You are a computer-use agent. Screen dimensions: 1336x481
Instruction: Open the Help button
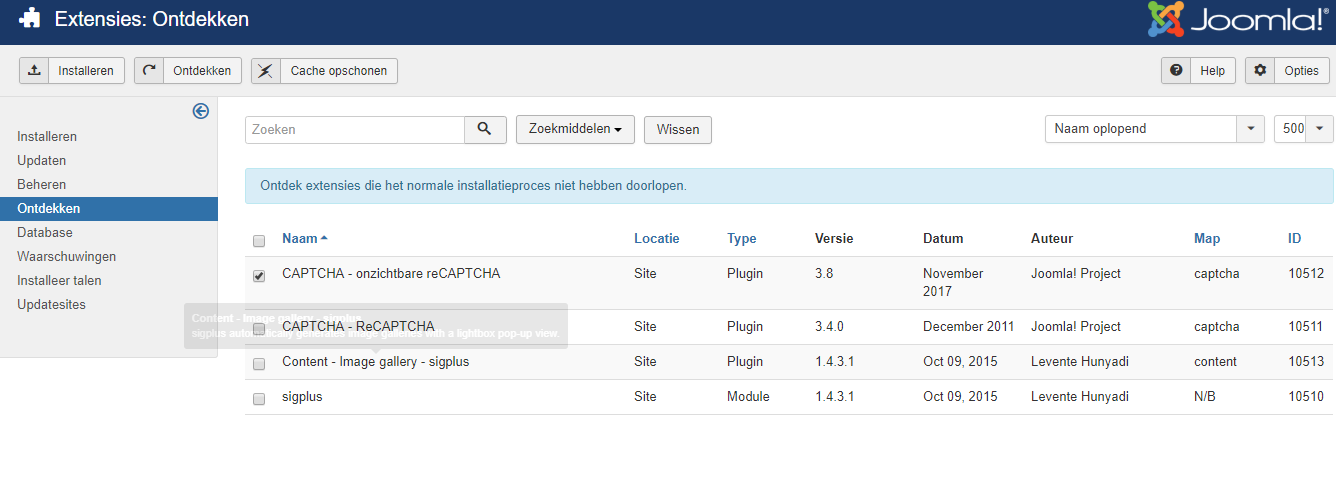coord(1198,71)
